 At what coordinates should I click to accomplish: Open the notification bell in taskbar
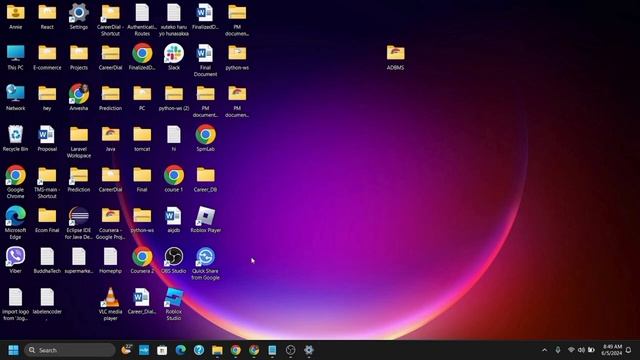pyautogui.click(x=629, y=350)
